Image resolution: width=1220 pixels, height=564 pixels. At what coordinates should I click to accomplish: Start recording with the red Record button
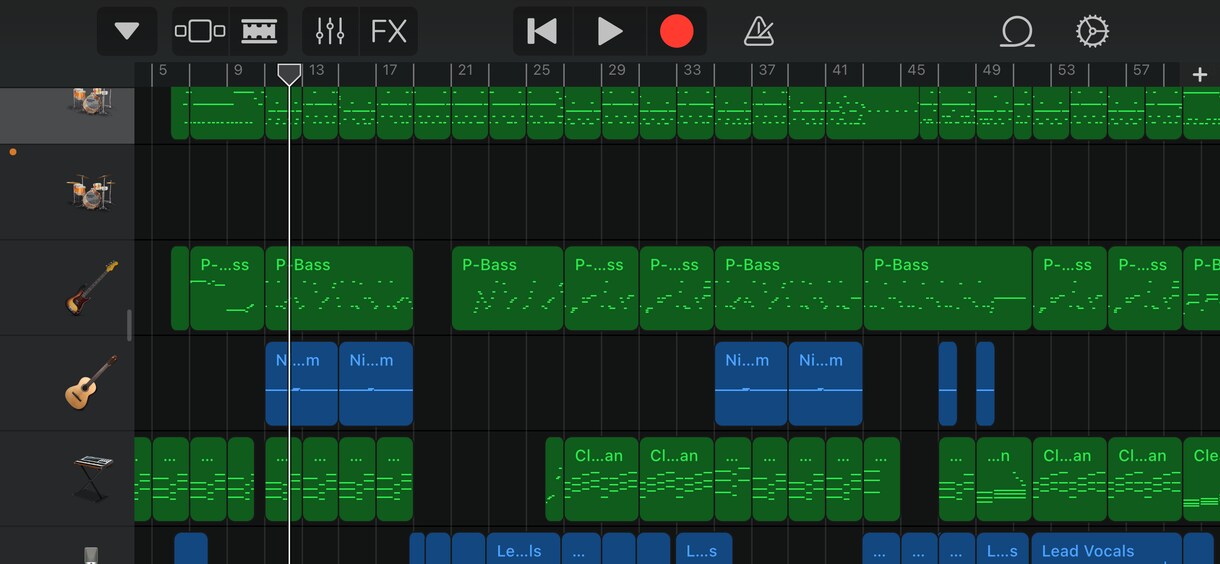pos(677,31)
